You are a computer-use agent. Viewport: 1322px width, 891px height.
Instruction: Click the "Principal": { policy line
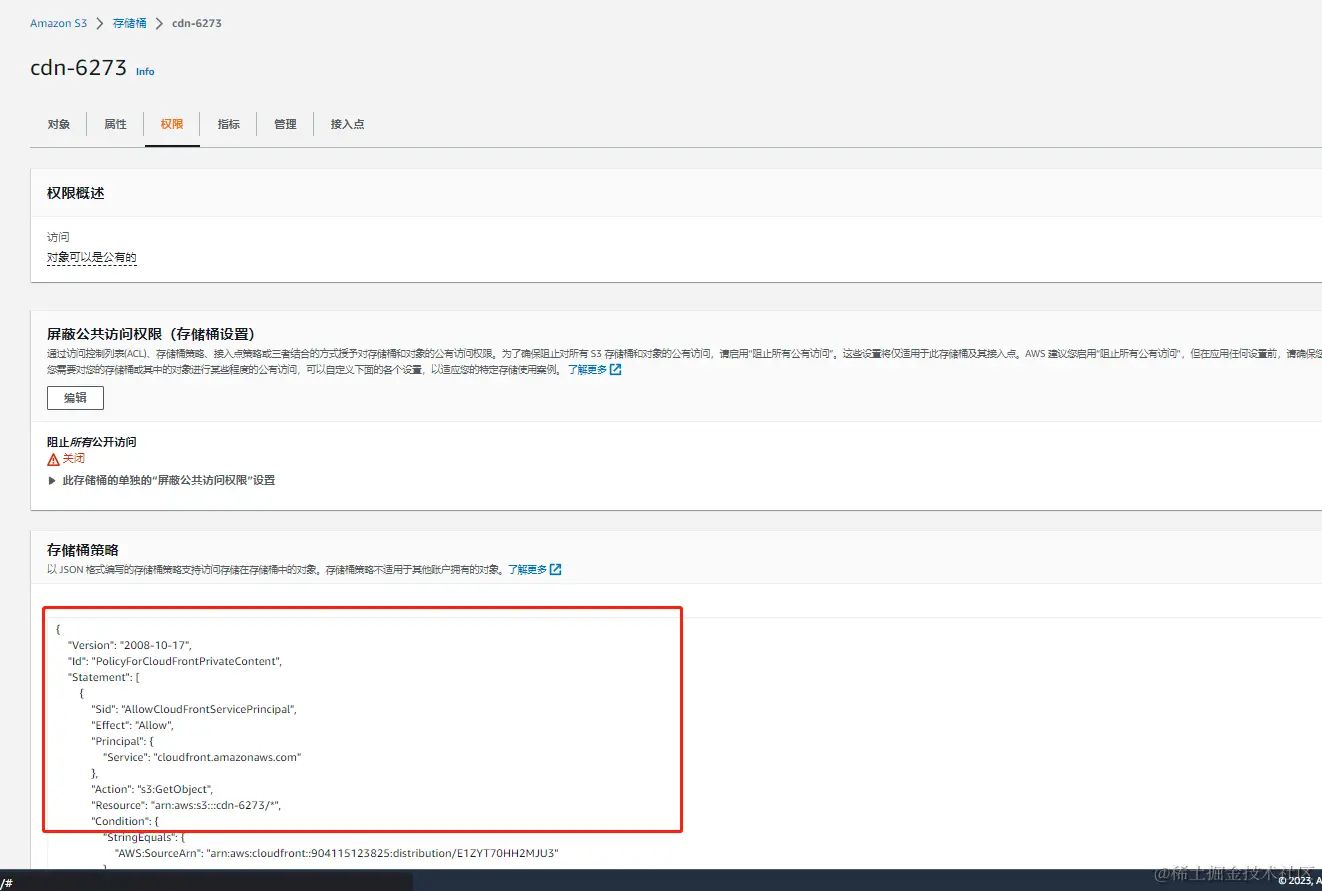point(125,741)
